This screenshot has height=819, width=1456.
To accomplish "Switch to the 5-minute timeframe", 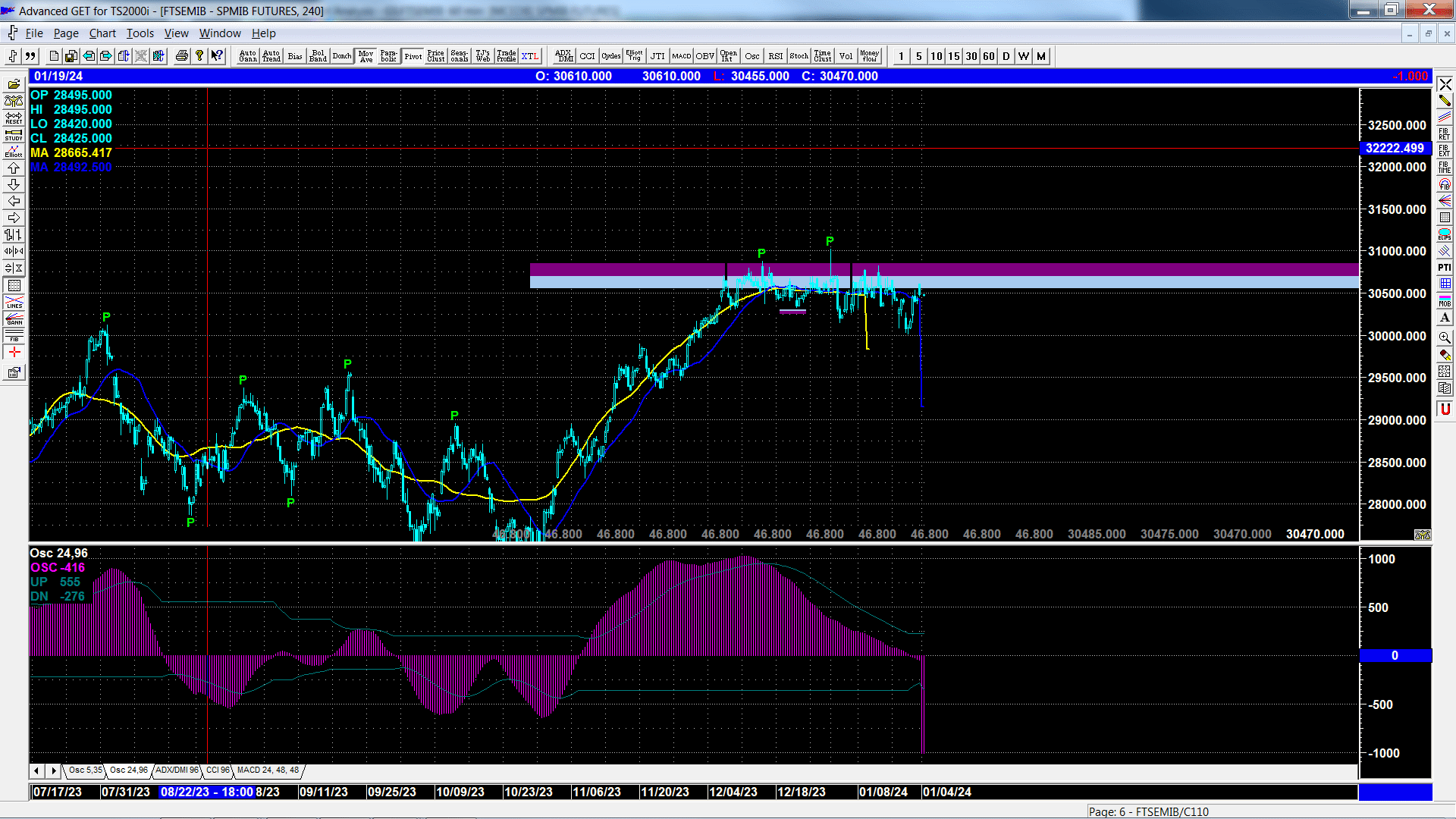I will (919, 56).
